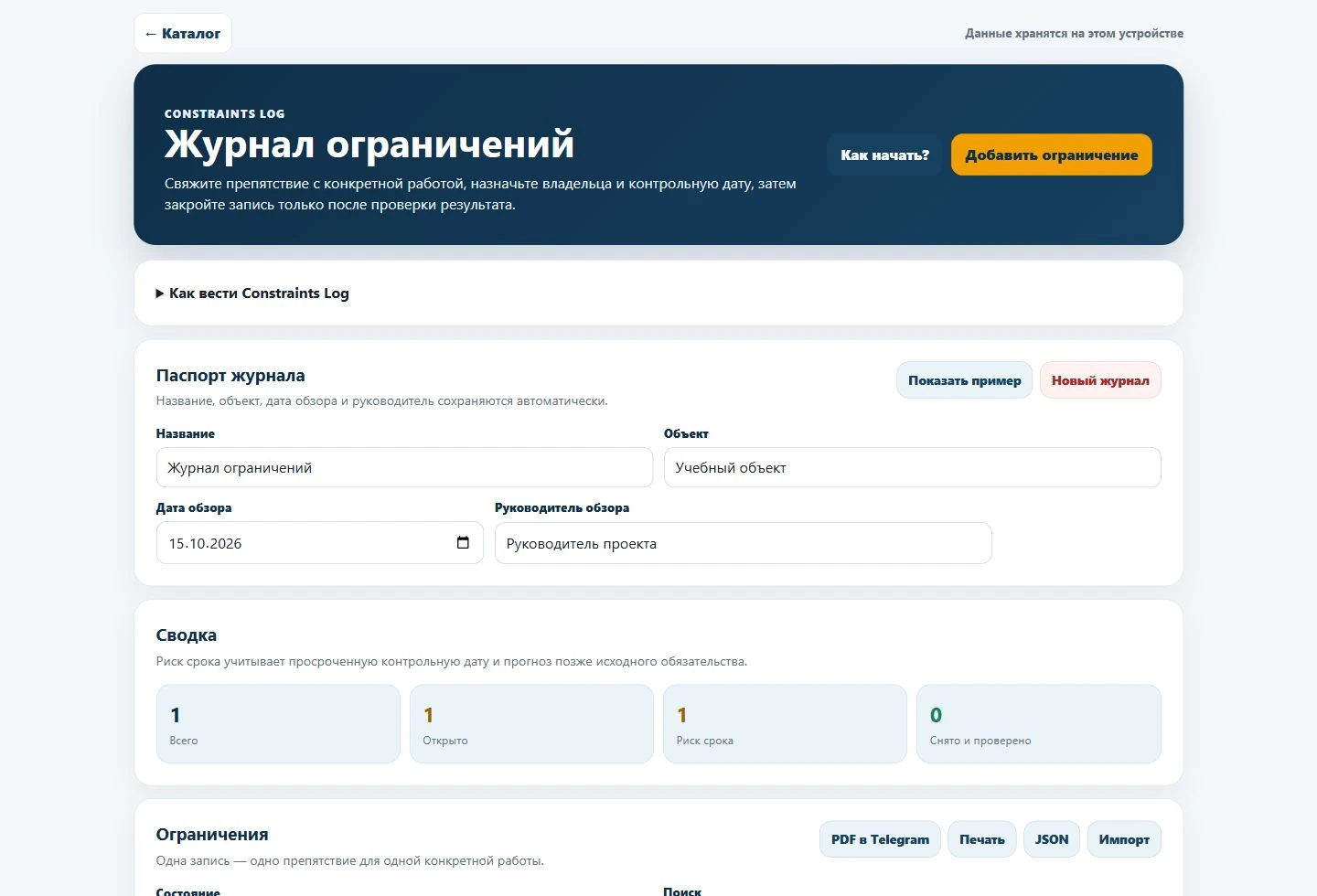Click the Импорт button
The height and width of the screenshot is (896, 1317).
click(x=1124, y=839)
